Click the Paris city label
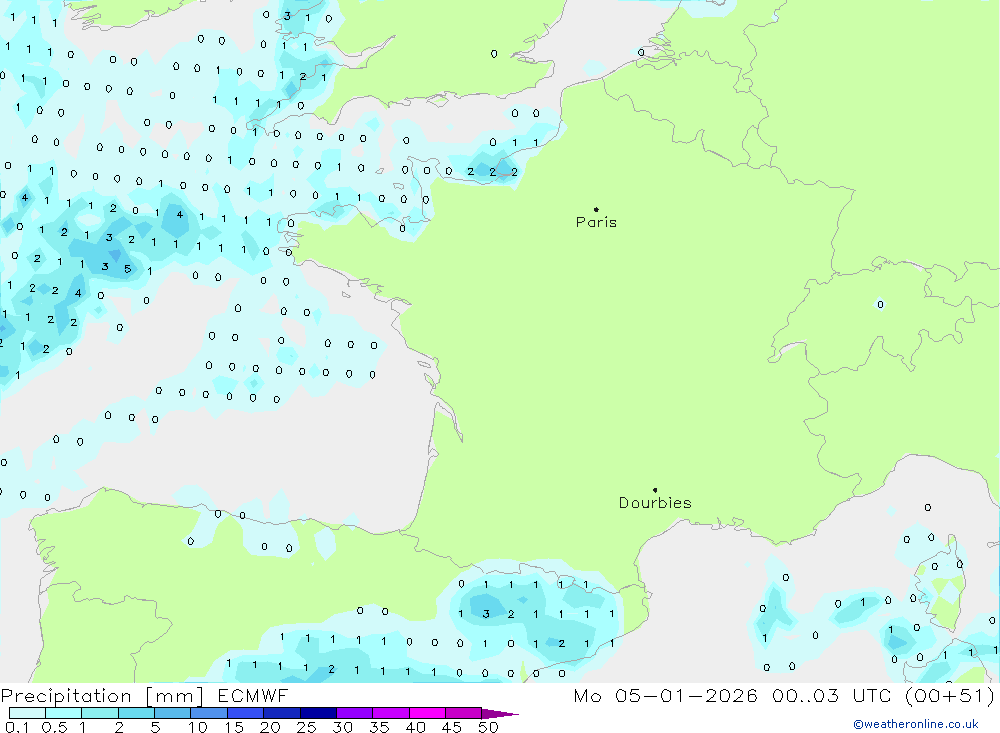The height and width of the screenshot is (733, 1000). 596,222
